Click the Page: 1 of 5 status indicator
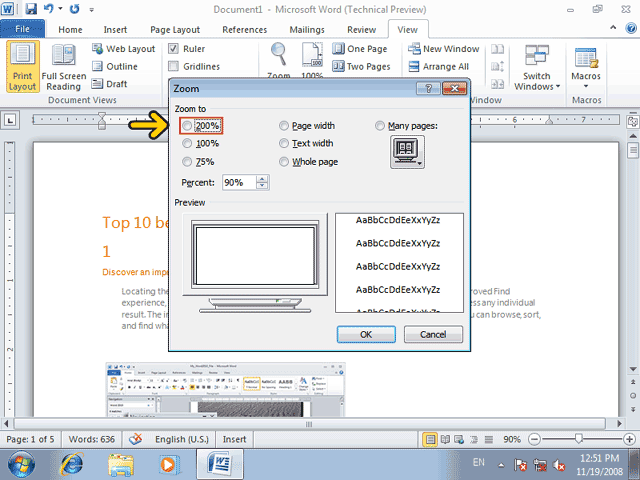The height and width of the screenshot is (480, 640). [31, 439]
